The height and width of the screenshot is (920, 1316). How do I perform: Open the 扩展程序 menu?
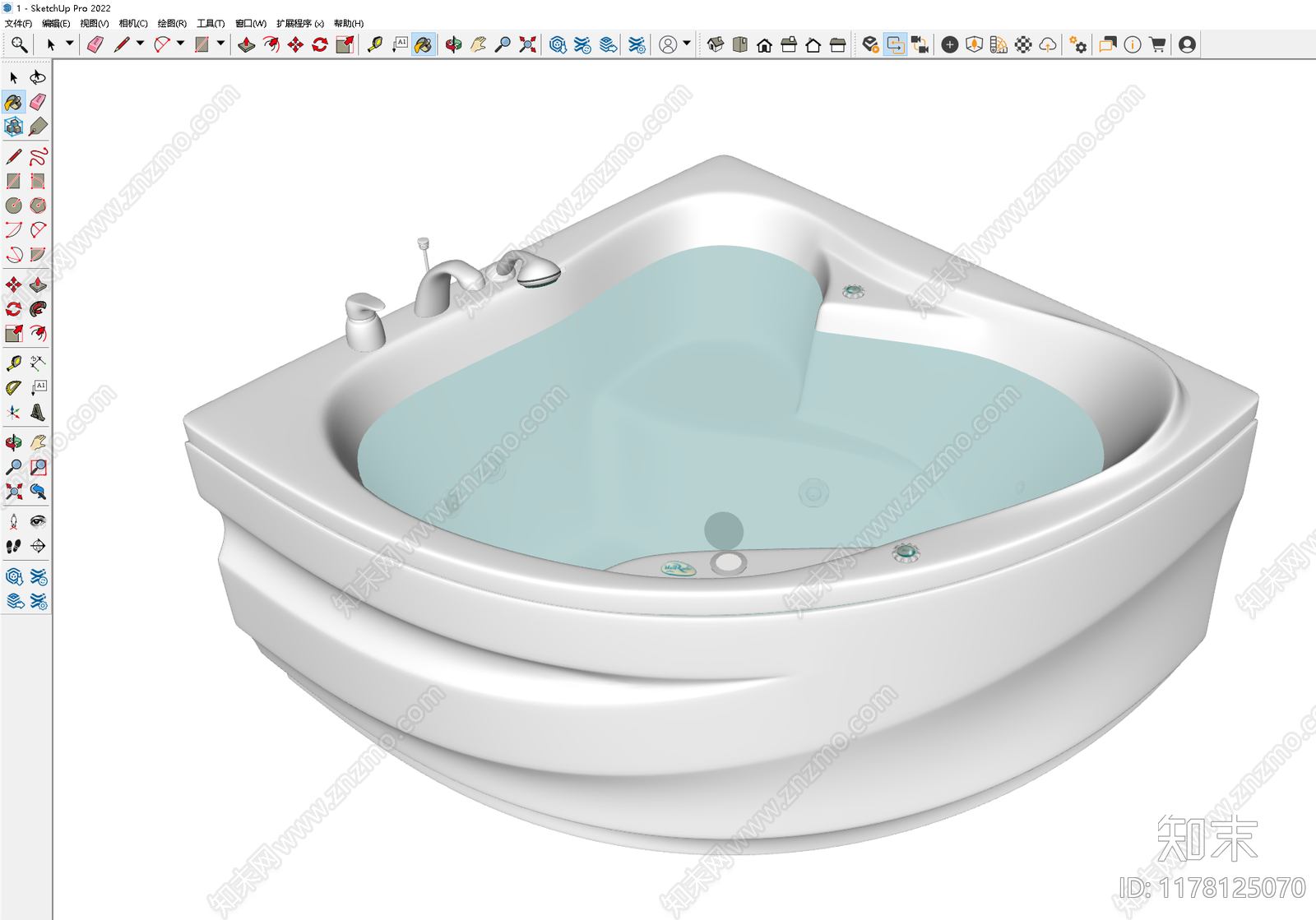pyautogui.click(x=300, y=23)
